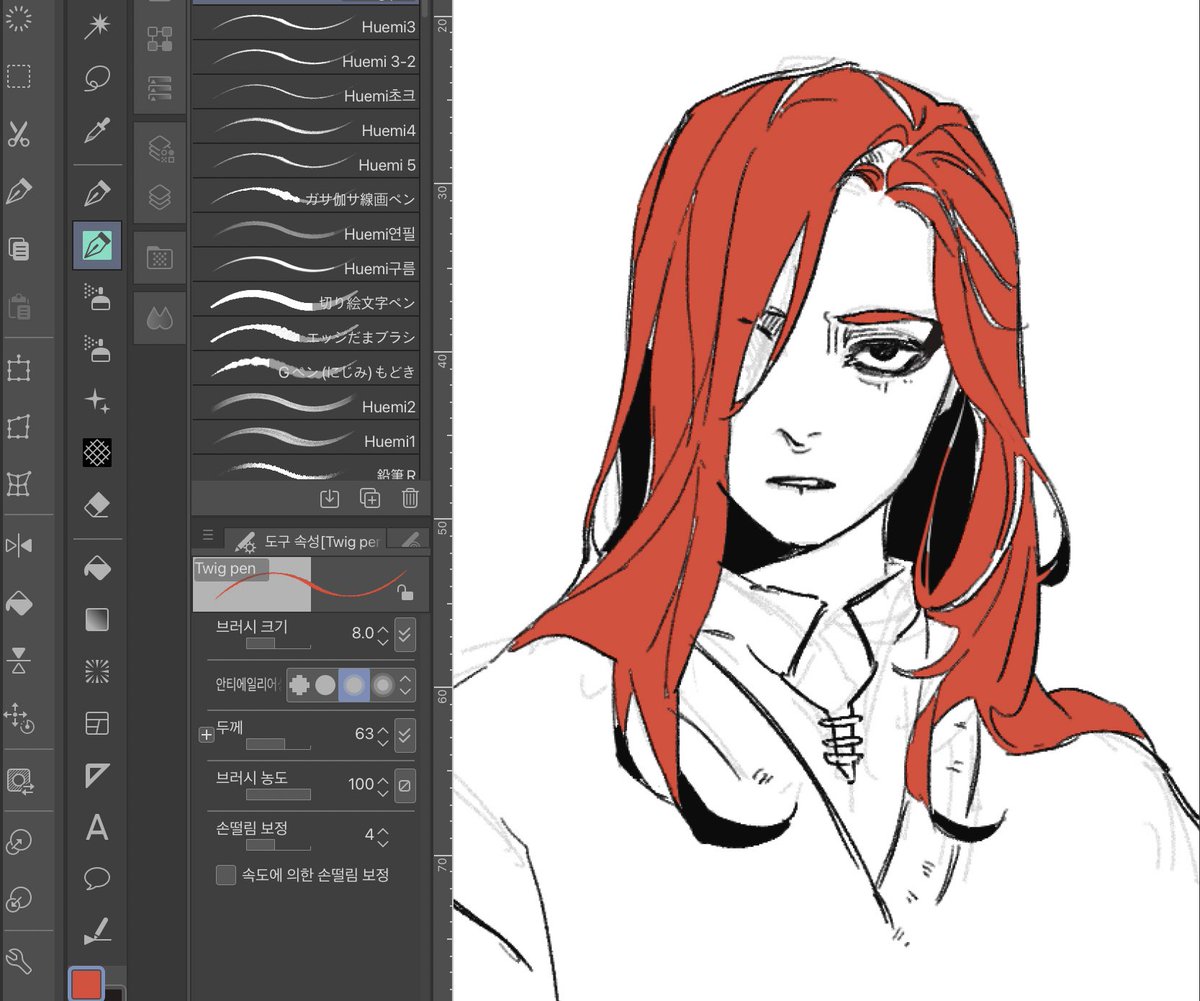Select the Gradient tool

click(x=97, y=620)
